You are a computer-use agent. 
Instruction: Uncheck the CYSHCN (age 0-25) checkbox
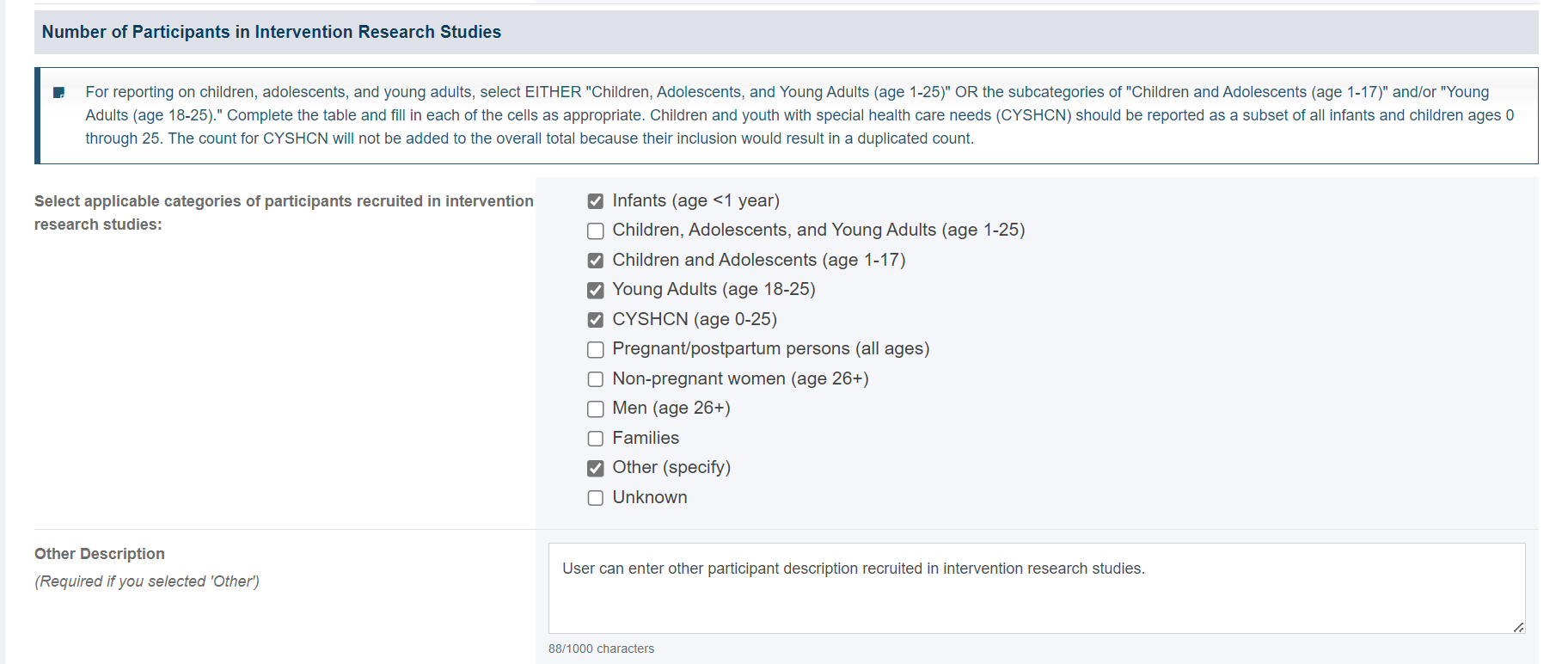(595, 320)
